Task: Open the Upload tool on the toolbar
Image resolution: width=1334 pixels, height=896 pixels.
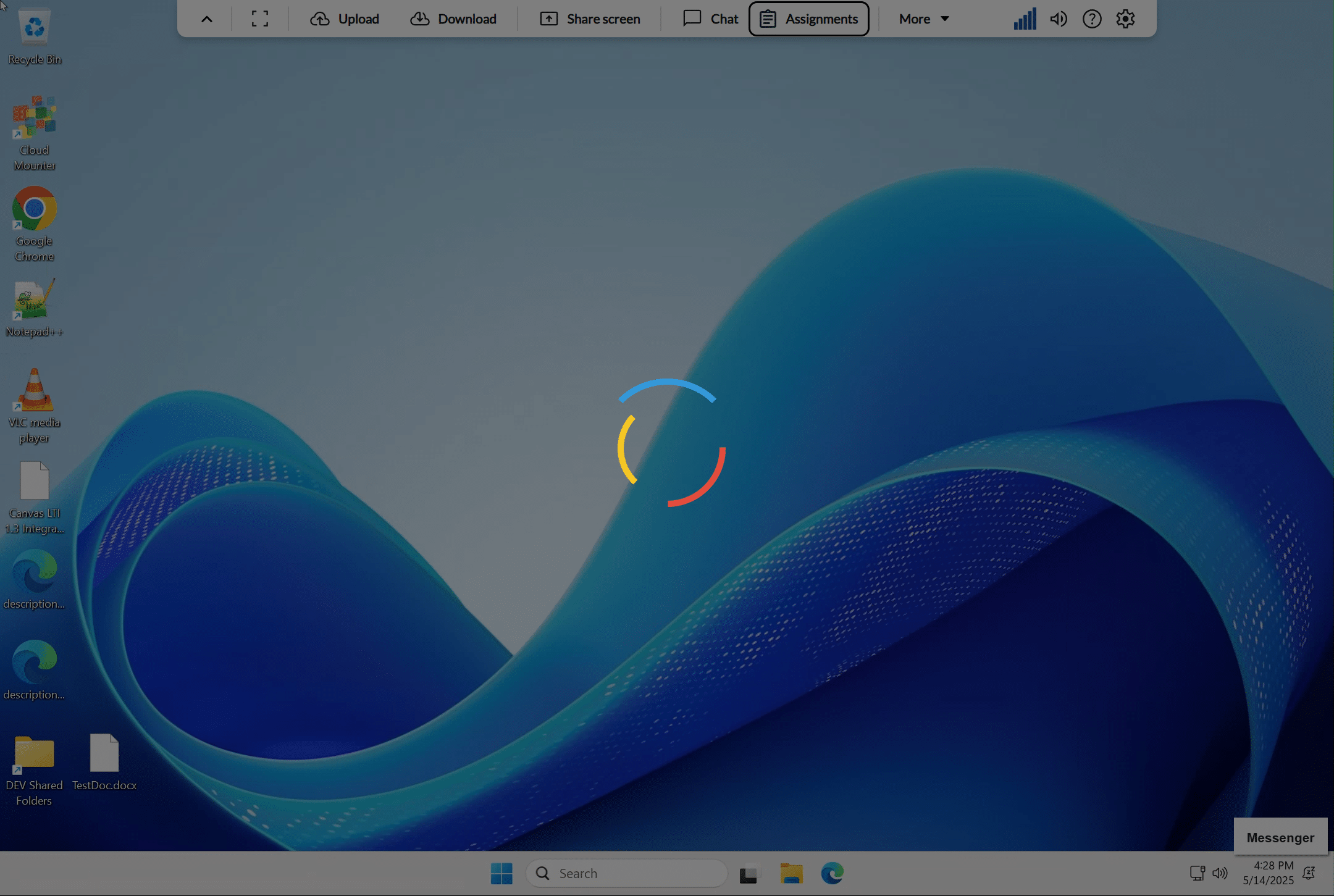Action: 344,19
